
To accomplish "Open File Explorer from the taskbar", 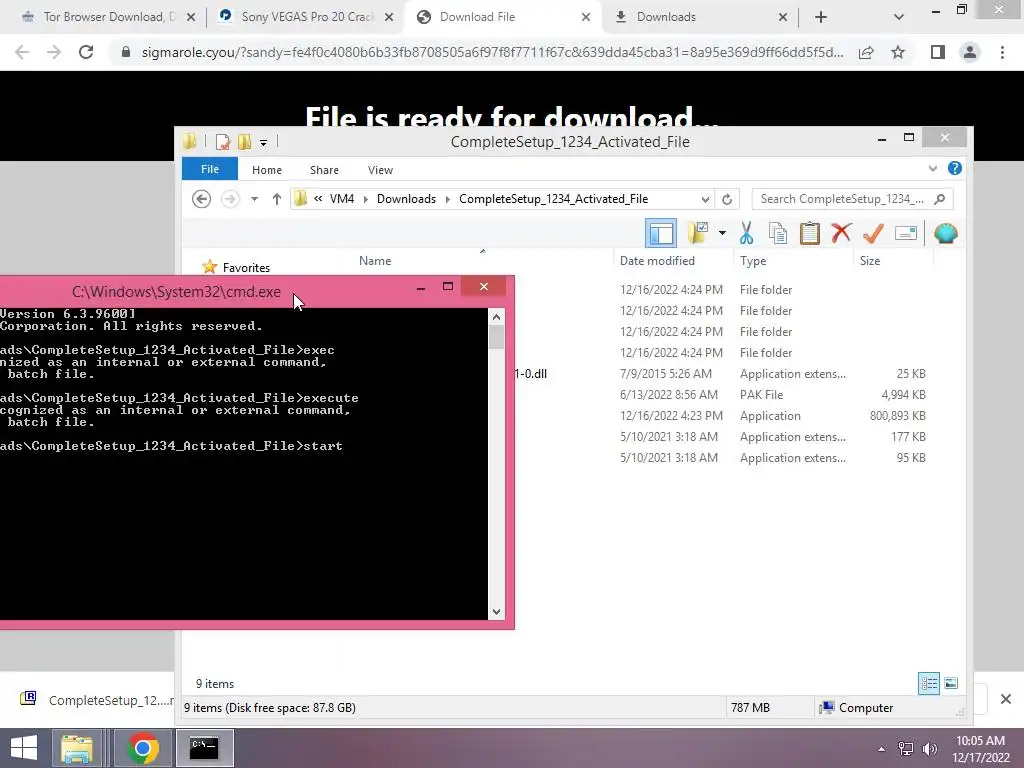I will point(77,748).
